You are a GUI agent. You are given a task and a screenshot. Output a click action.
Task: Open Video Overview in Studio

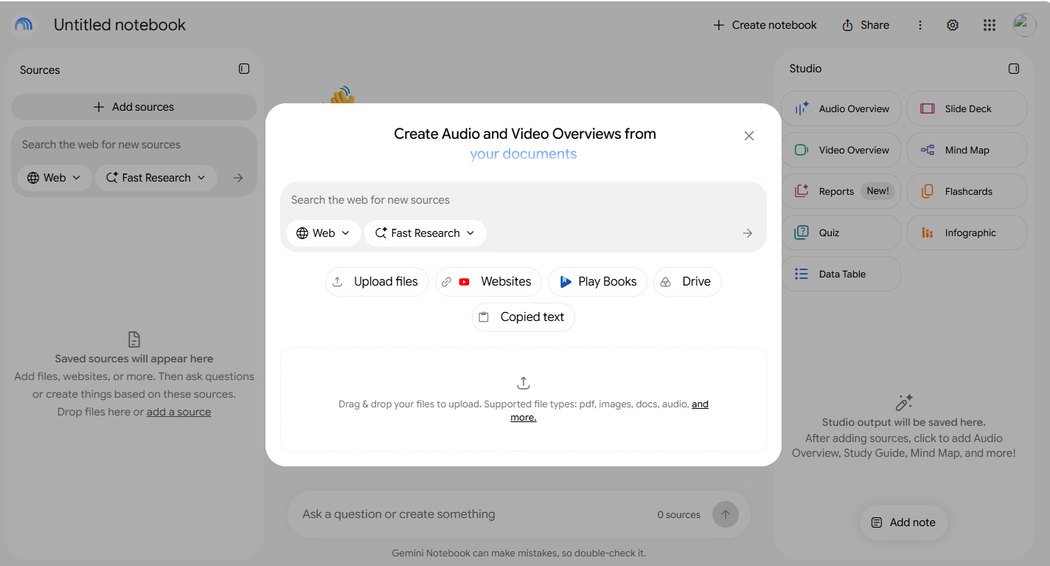click(841, 150)
